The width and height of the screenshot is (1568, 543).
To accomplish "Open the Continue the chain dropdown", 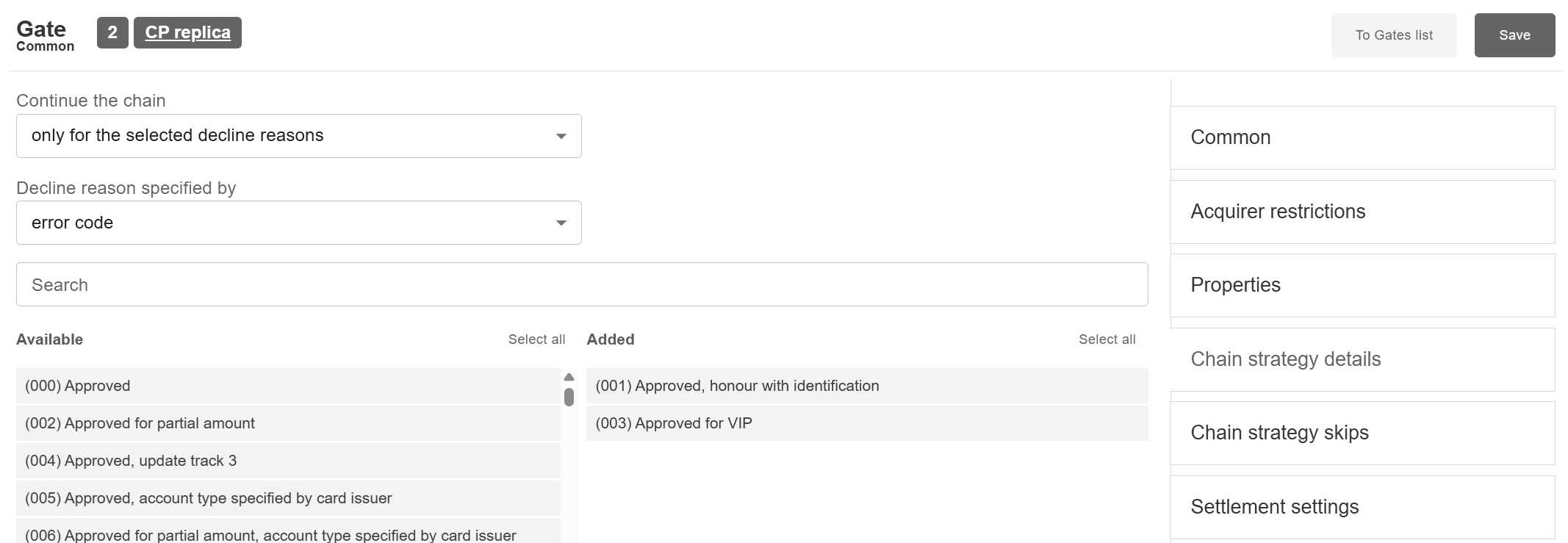I will [x=298, y=136].
